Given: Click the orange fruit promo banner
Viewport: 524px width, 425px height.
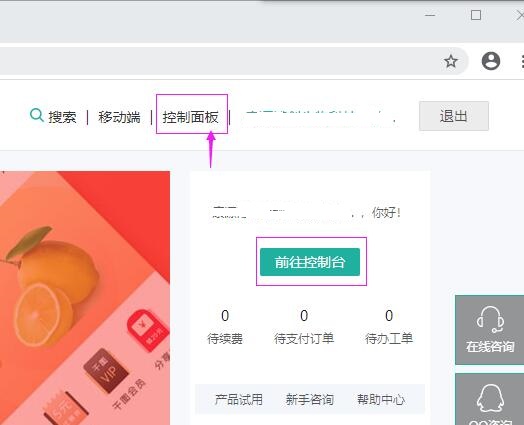Looking at the screenshot, I should pos(85,298).
